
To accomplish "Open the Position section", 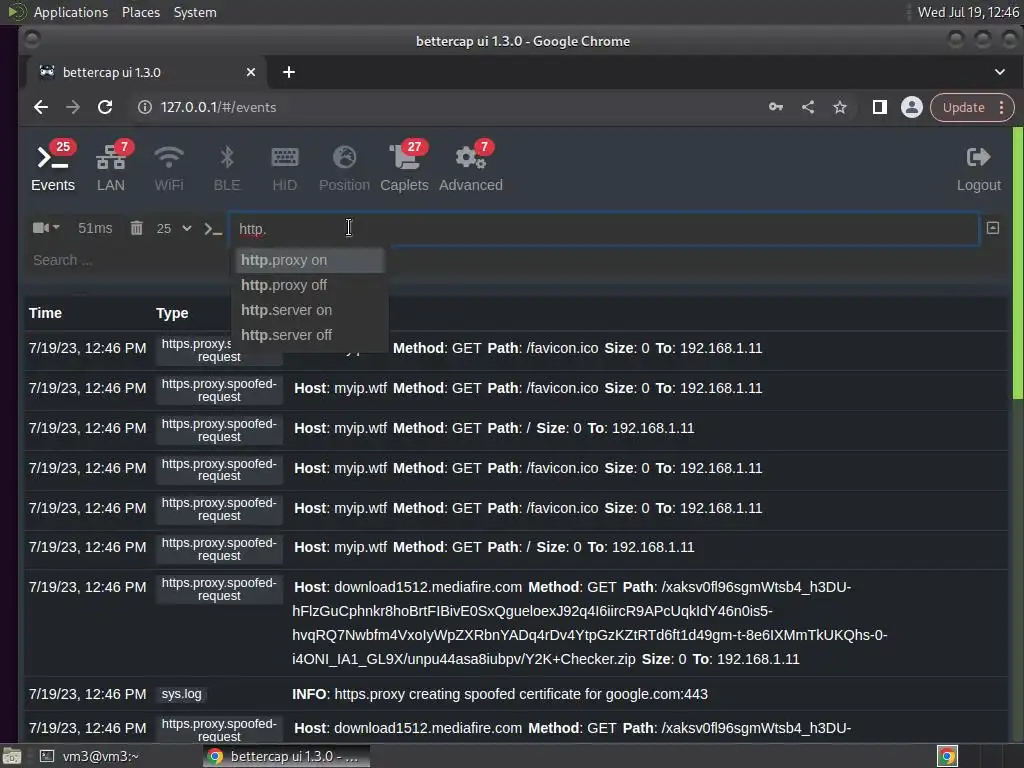I will [344, 167].
